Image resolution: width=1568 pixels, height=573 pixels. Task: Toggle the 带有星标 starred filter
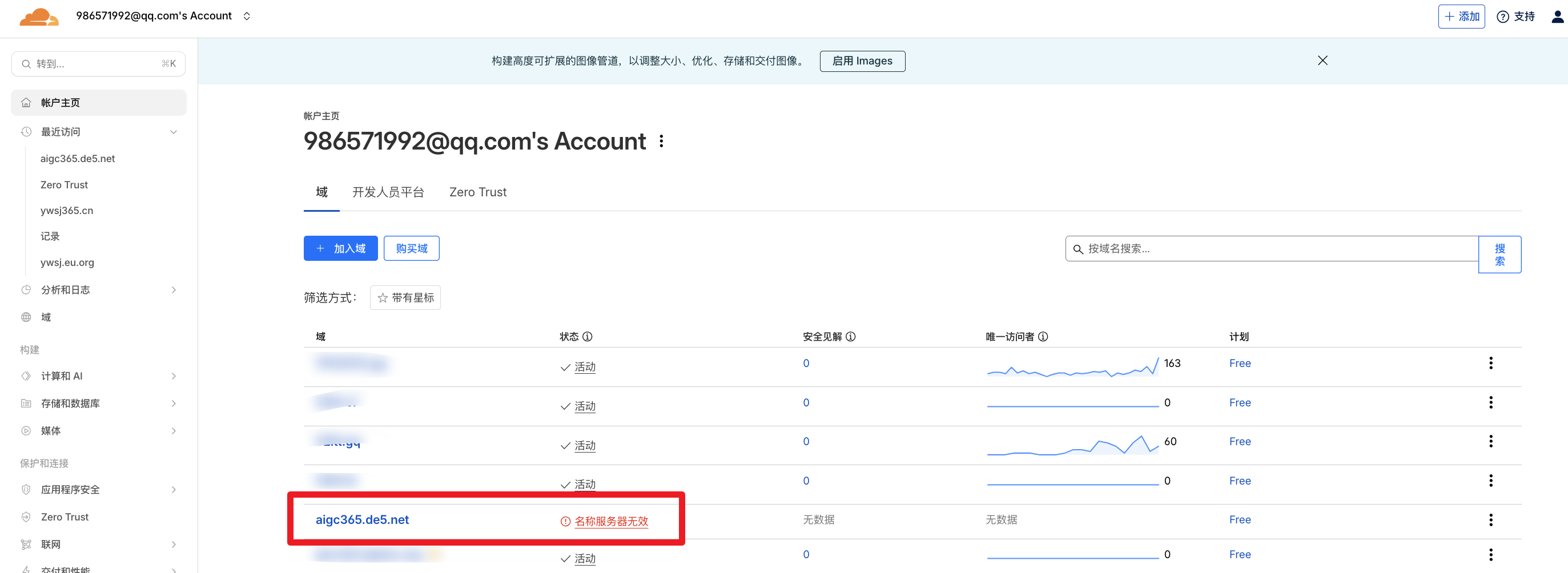405,297
